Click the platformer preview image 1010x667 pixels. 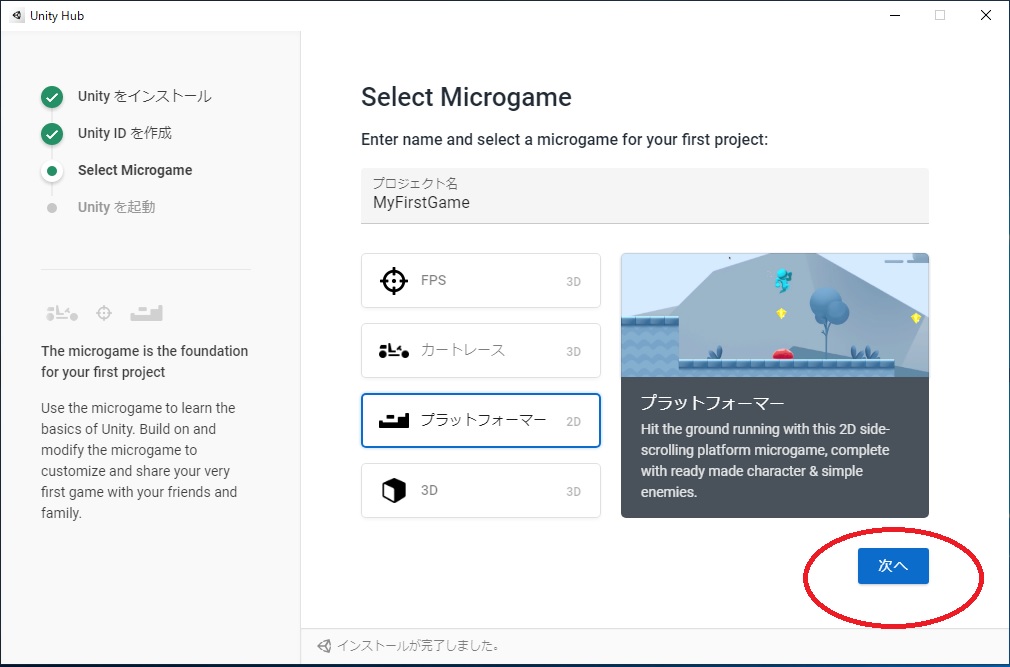coord(775,315)
